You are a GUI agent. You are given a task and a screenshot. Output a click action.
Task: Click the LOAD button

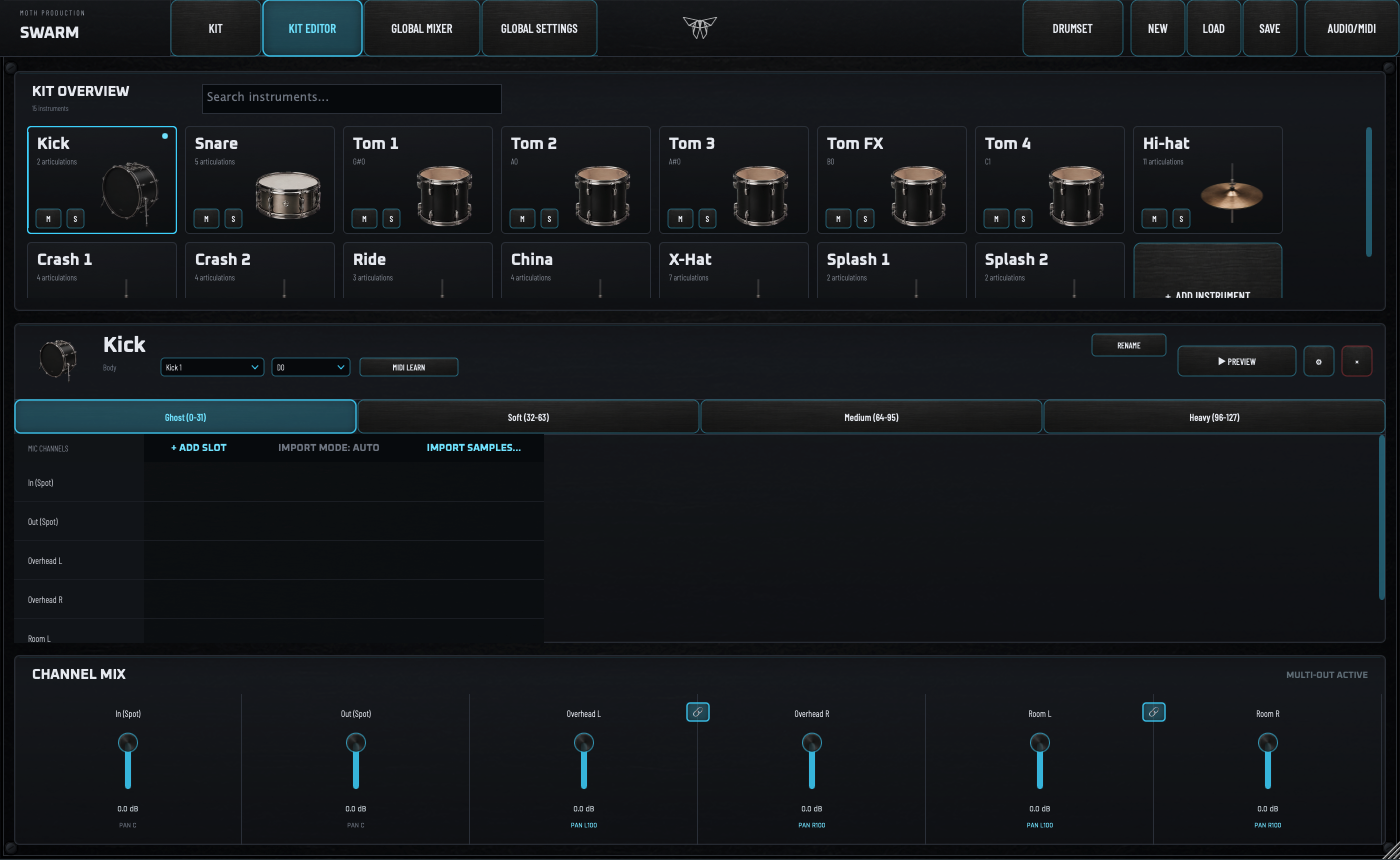tap(1214, 28)
